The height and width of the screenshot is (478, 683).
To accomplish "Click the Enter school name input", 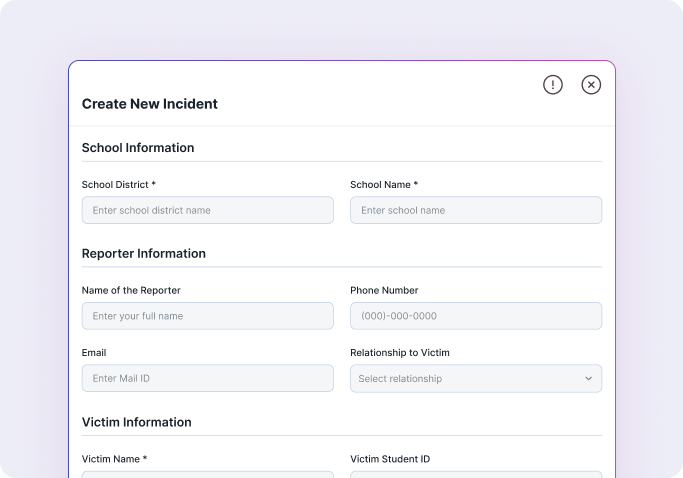I will [x=475, y=210].
